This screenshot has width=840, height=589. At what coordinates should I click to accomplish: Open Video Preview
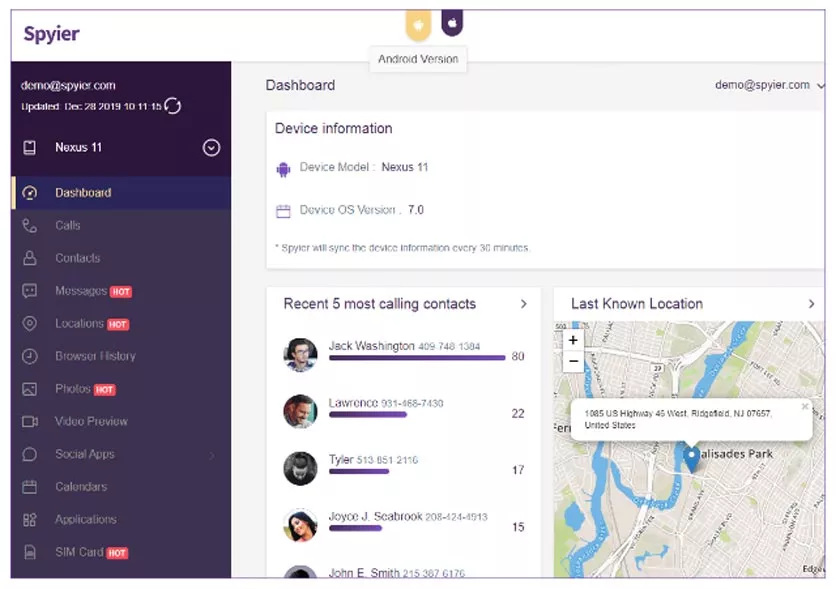93,421
